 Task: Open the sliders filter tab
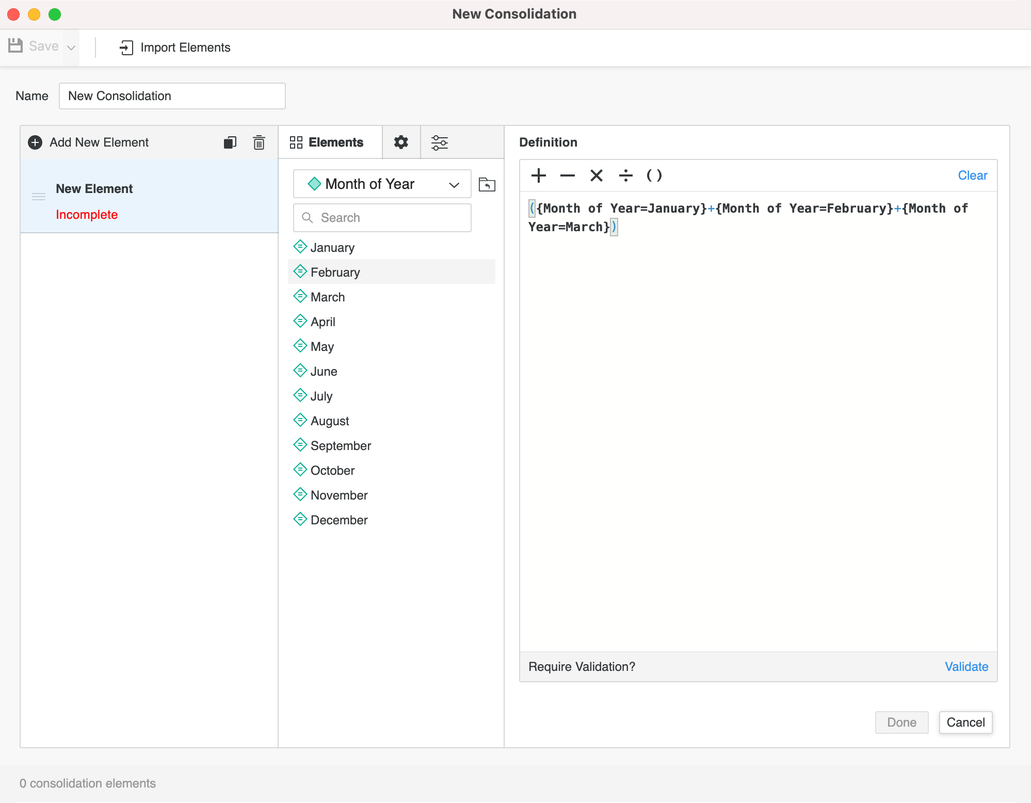point(440,143)
